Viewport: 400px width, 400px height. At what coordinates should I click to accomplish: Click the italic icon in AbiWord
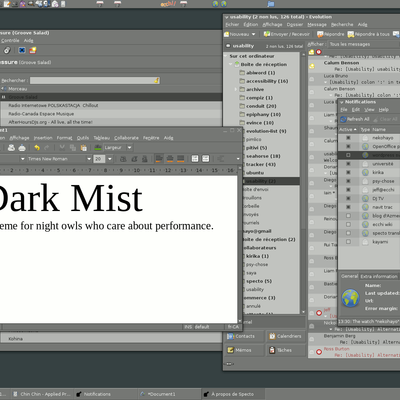tap(134, 159)
